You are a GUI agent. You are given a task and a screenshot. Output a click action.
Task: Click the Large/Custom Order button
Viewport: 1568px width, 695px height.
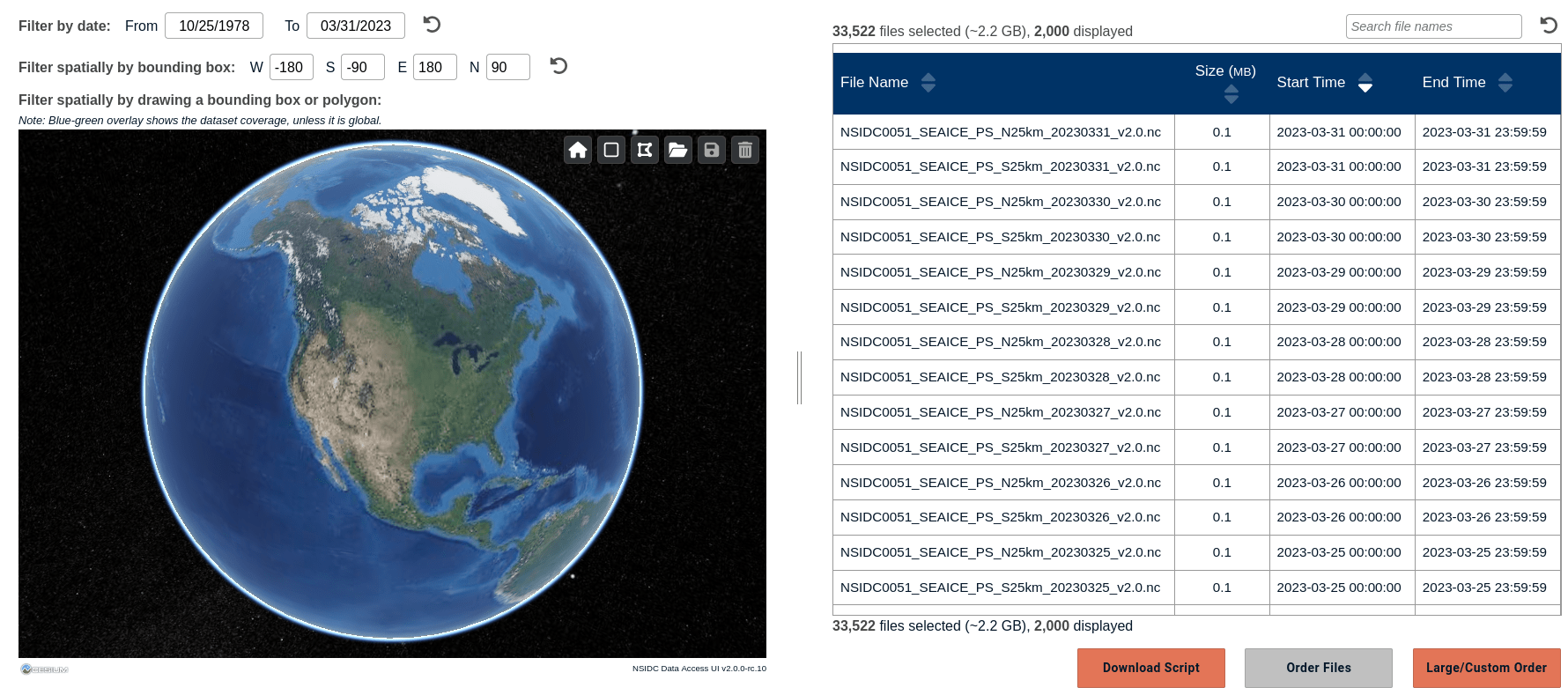click(1487, 668)
